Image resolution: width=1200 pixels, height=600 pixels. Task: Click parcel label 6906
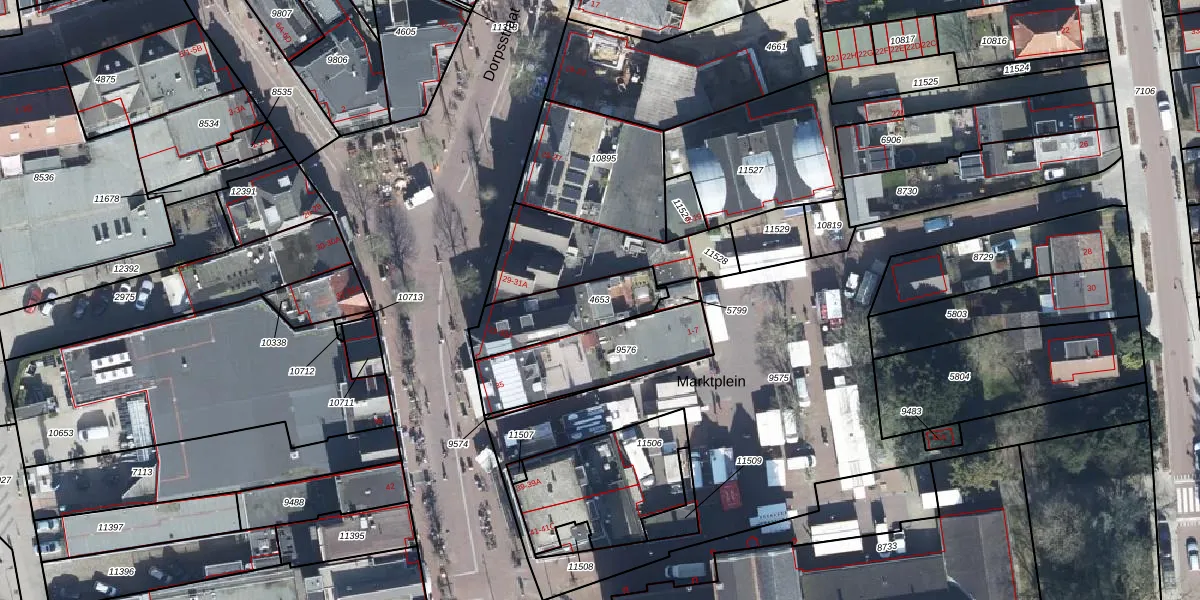point(890,140)
